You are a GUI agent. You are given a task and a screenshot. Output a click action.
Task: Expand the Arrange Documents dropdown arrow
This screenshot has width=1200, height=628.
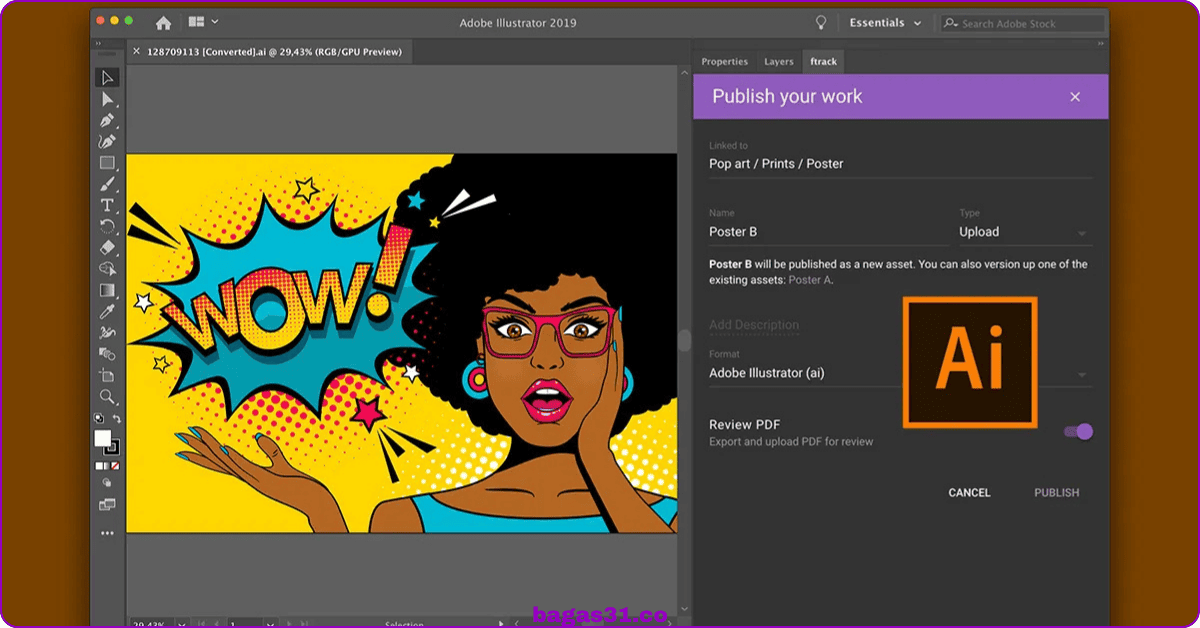[x=215, y=22]
